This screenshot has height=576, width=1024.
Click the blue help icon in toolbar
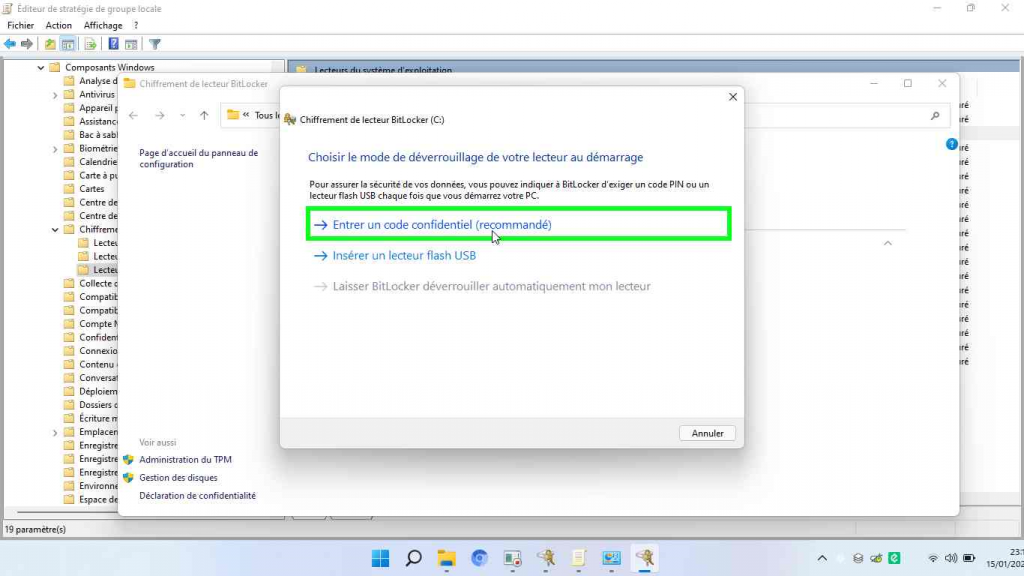coord(114,44)
